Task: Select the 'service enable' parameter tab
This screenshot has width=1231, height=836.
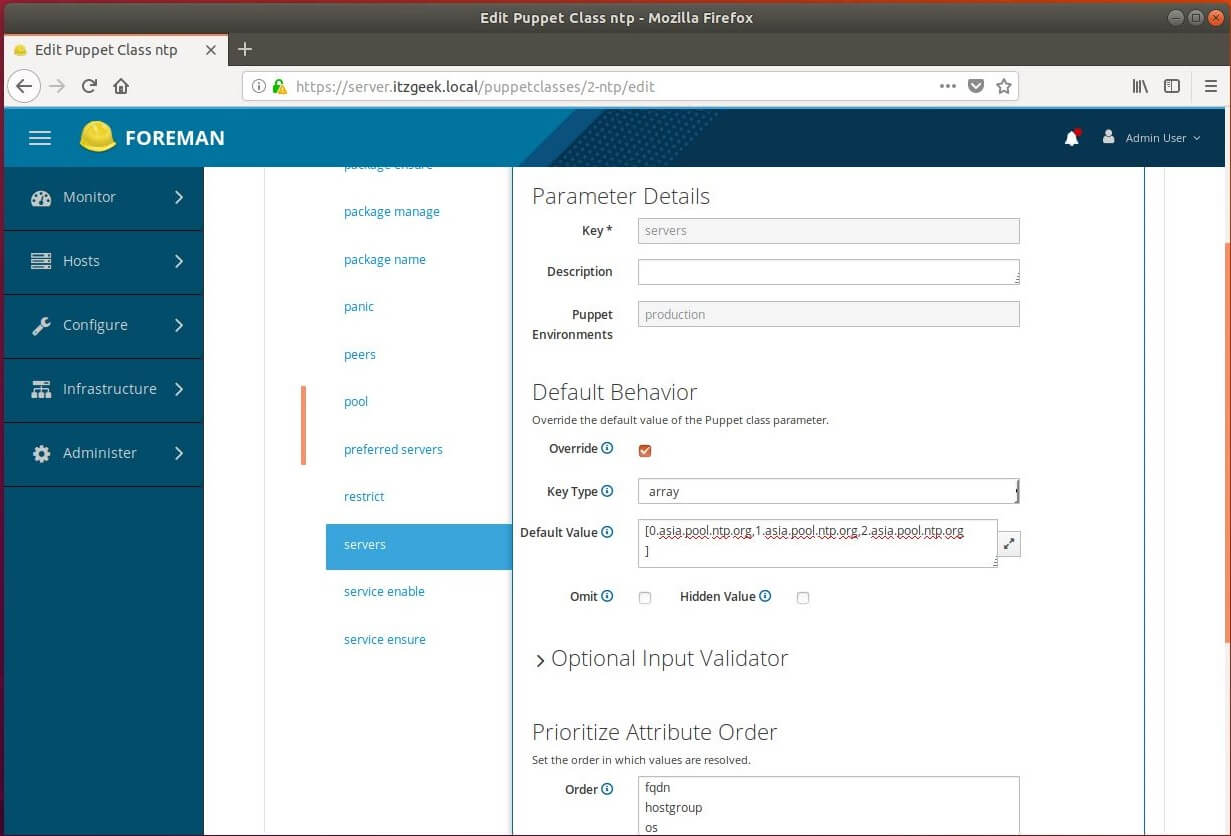Action: (384, 592)
